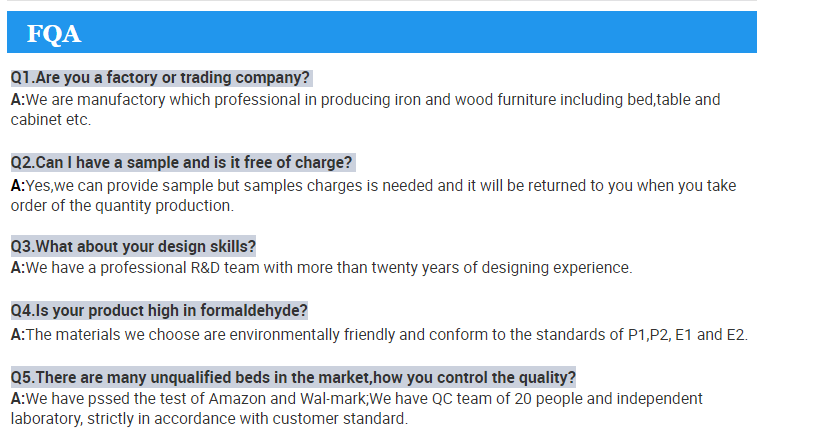Select the Q3 design skills question
Viewport: 838px width, 435px height.
pyautogui.click(x=133, y=246)
